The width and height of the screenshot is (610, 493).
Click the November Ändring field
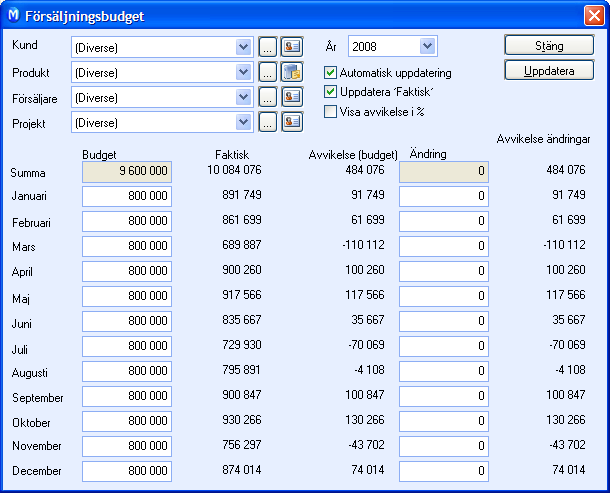coord(444,446)
